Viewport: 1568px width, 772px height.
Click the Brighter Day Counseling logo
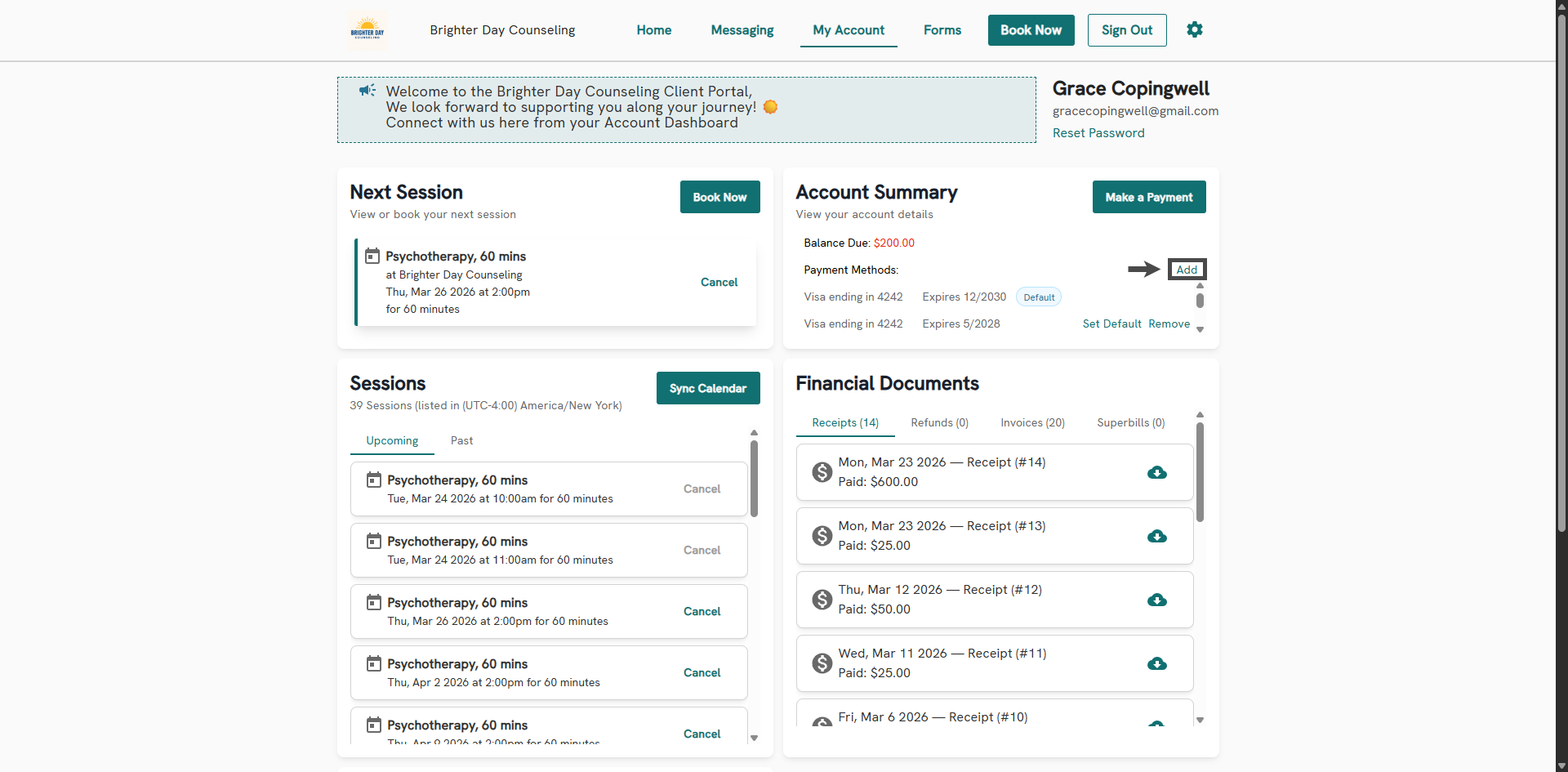(x=367, y=30)
